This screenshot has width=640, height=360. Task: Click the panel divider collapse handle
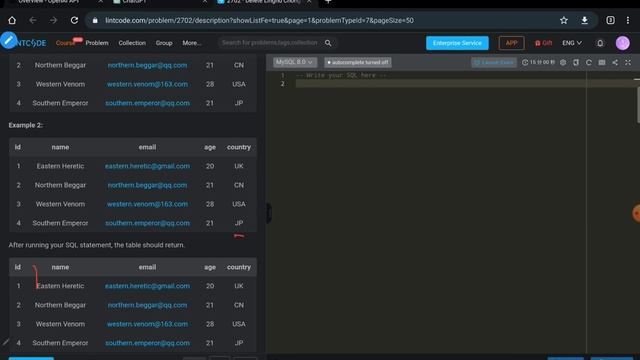pos(269,213)
